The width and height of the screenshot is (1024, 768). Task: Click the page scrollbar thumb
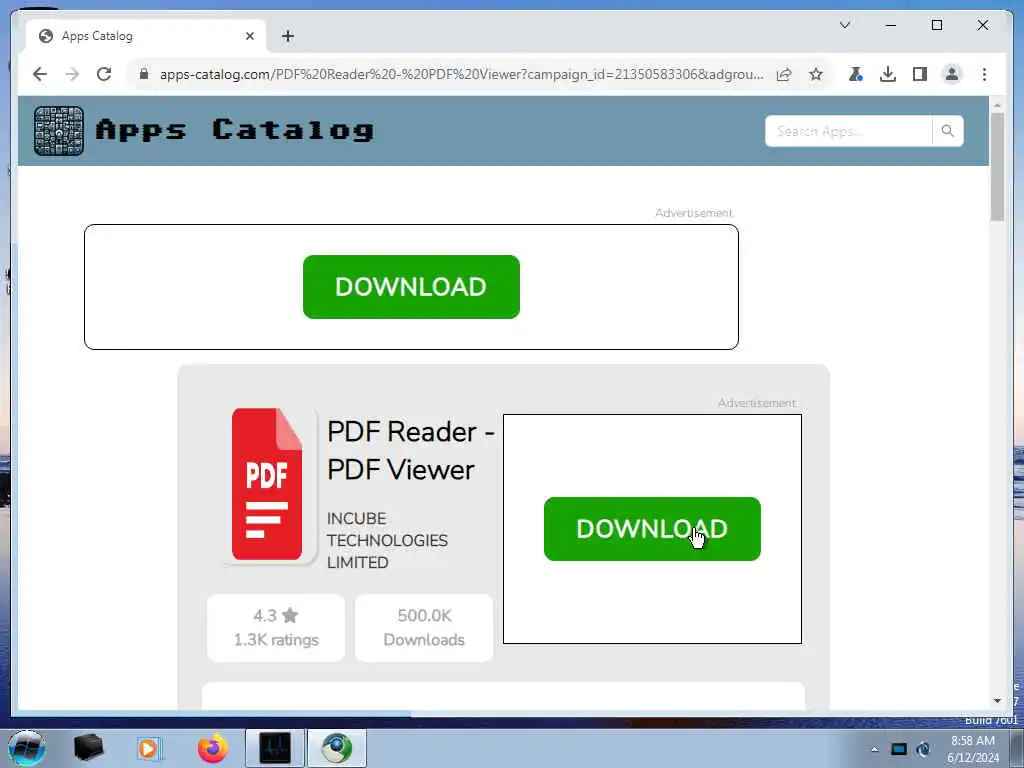point(997,167)
